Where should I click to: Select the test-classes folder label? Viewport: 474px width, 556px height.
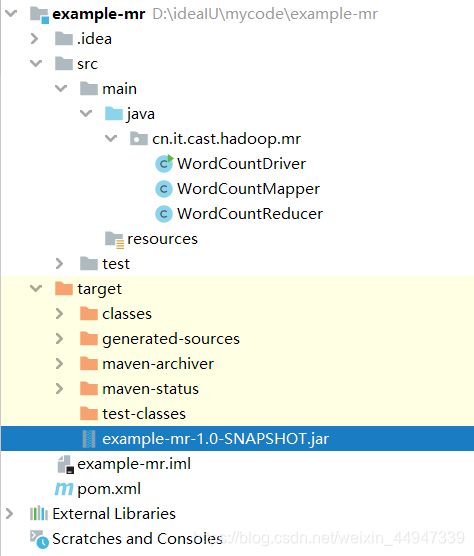coord(144,414)
